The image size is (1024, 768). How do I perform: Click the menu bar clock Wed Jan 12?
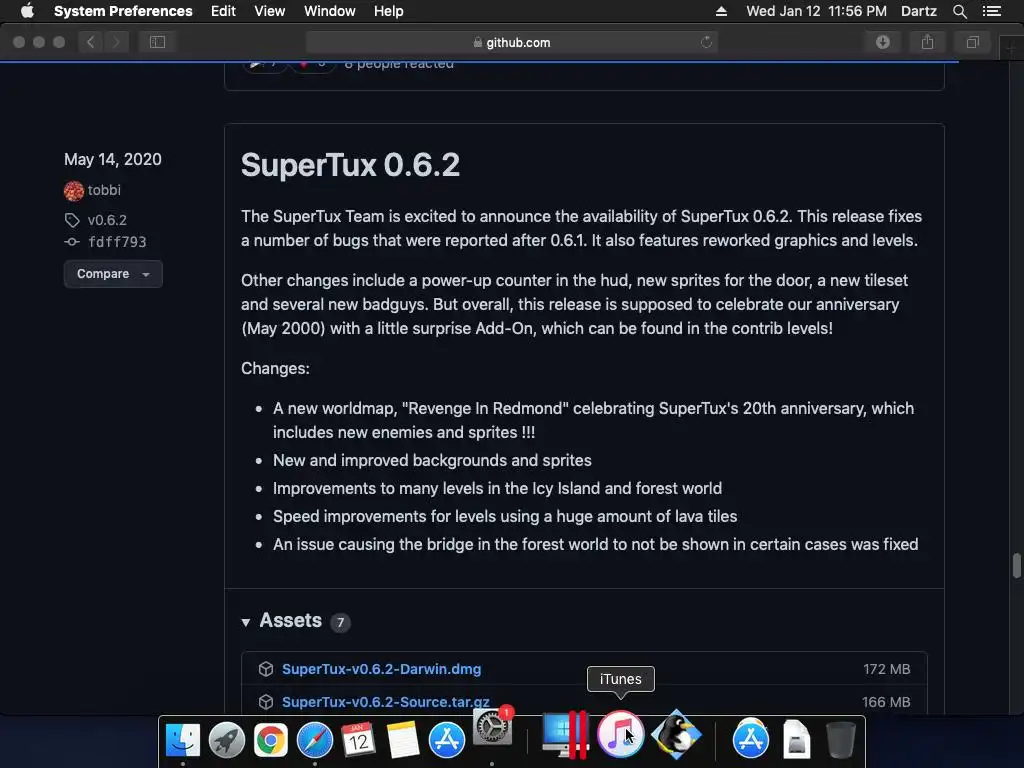(x=816, y=11)
